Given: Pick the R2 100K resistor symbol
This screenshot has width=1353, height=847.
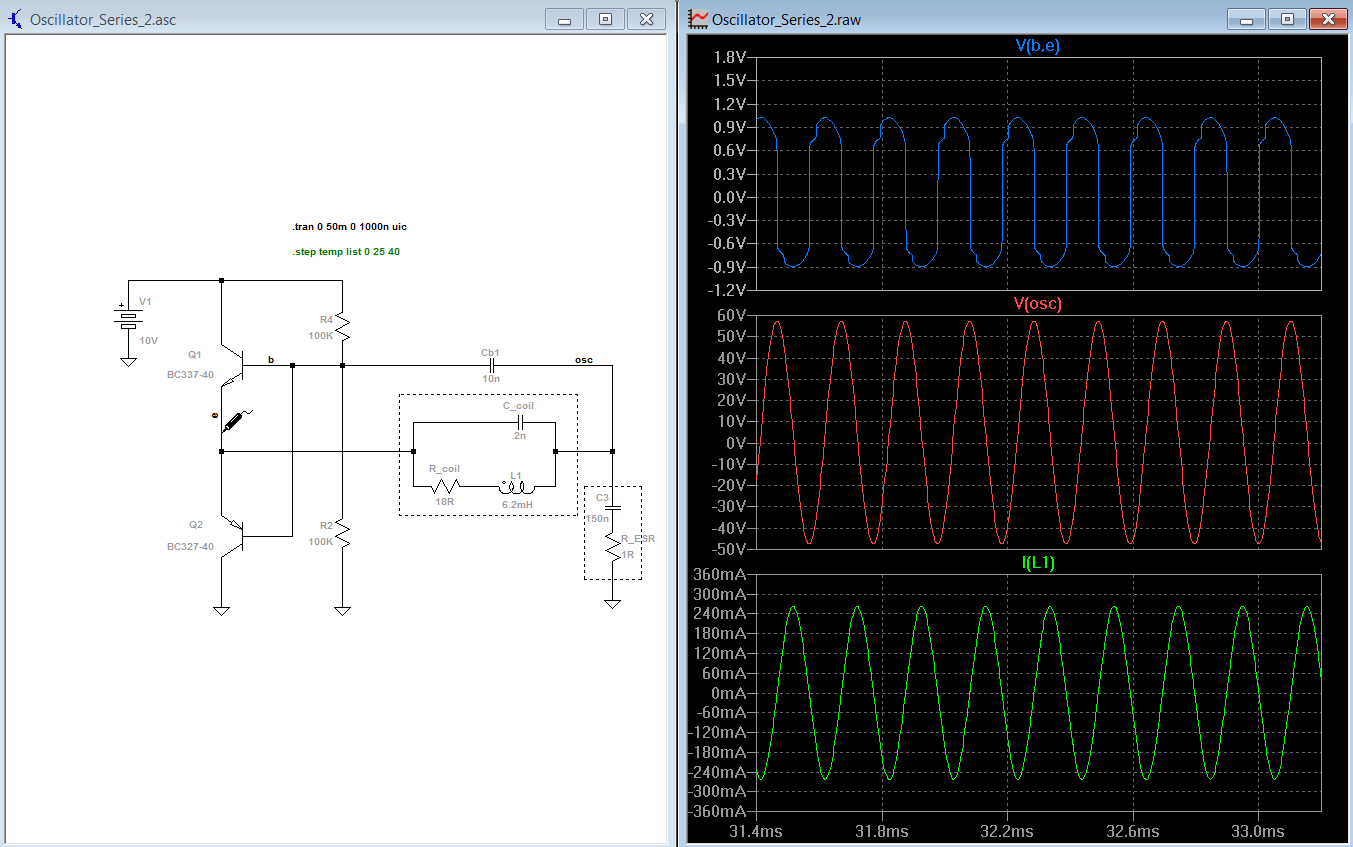Looking at the screenshot, I should click(342, 532).
